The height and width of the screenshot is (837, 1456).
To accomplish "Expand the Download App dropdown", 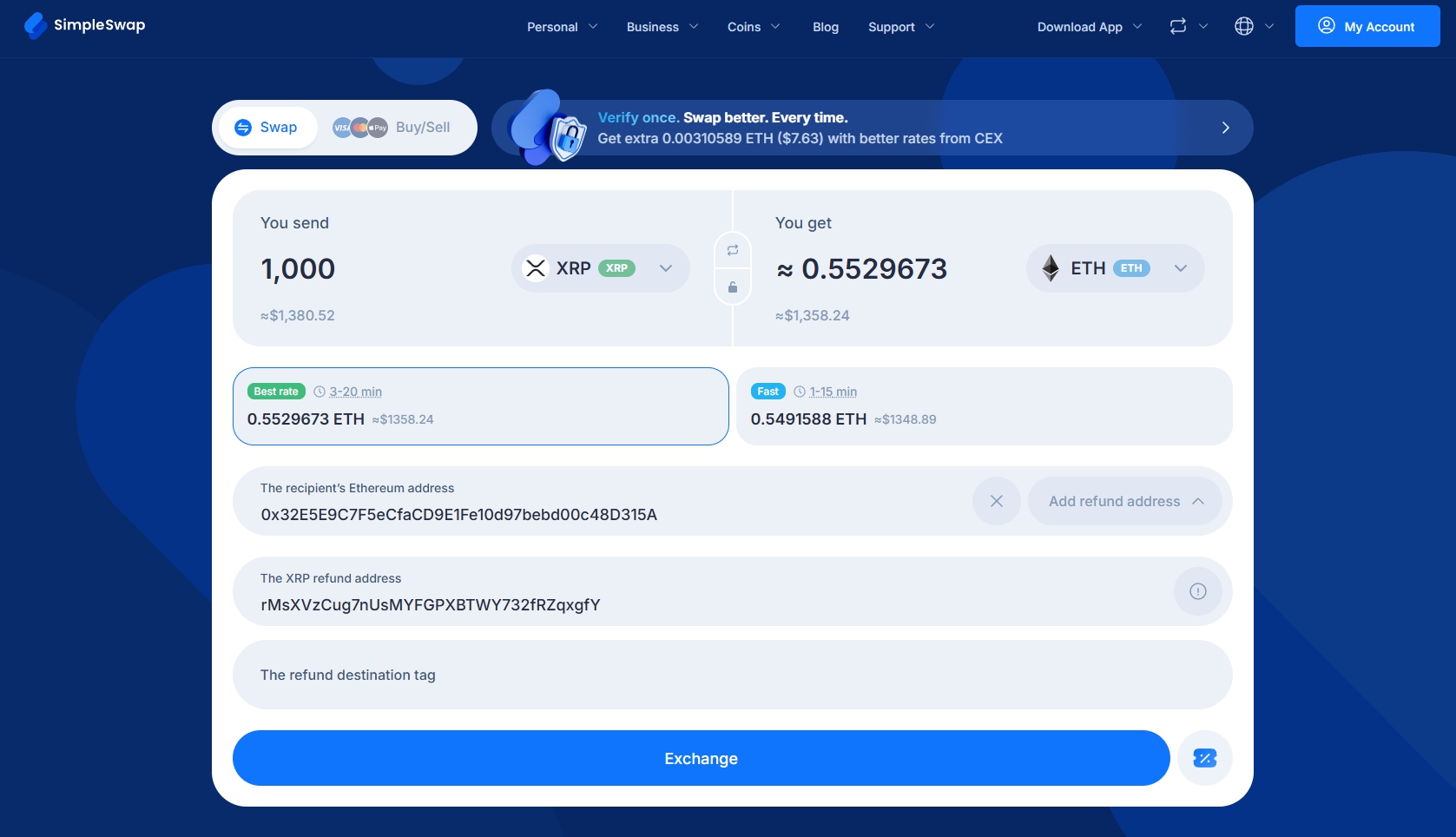I will (x=1090, y=27).
